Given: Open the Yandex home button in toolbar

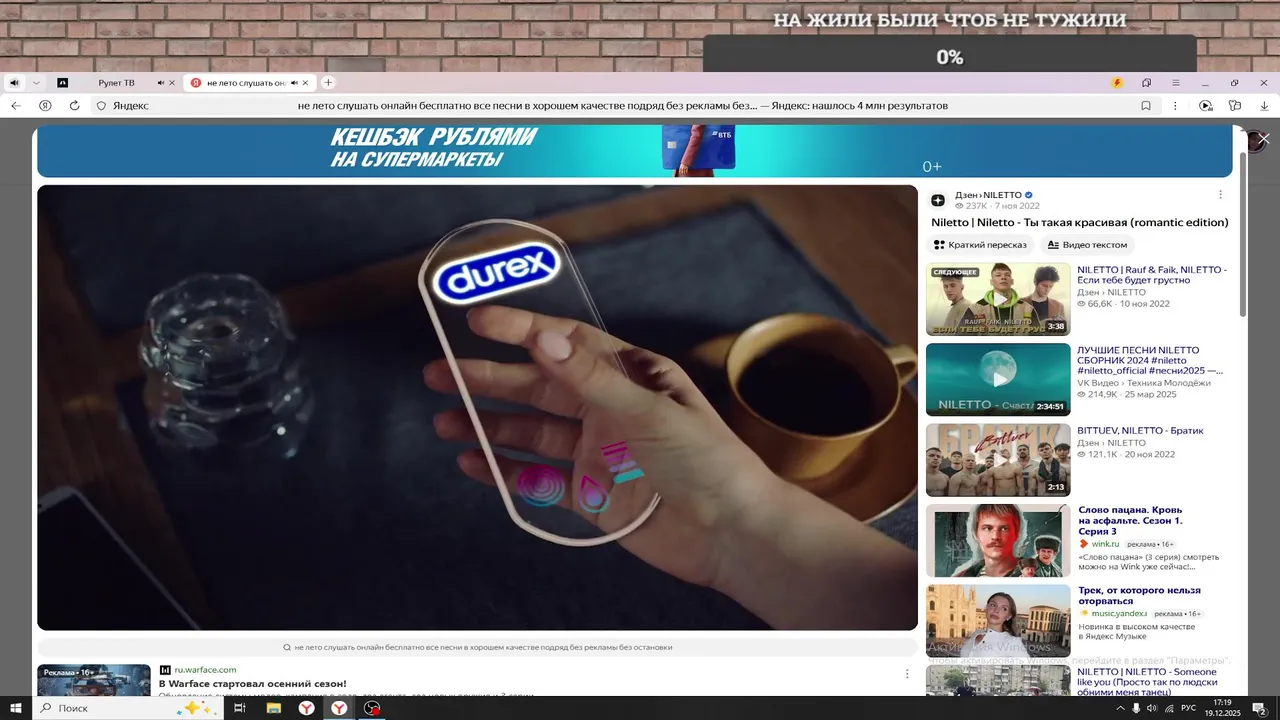Looking at the screenshot, I should click(x=45, y=105).
